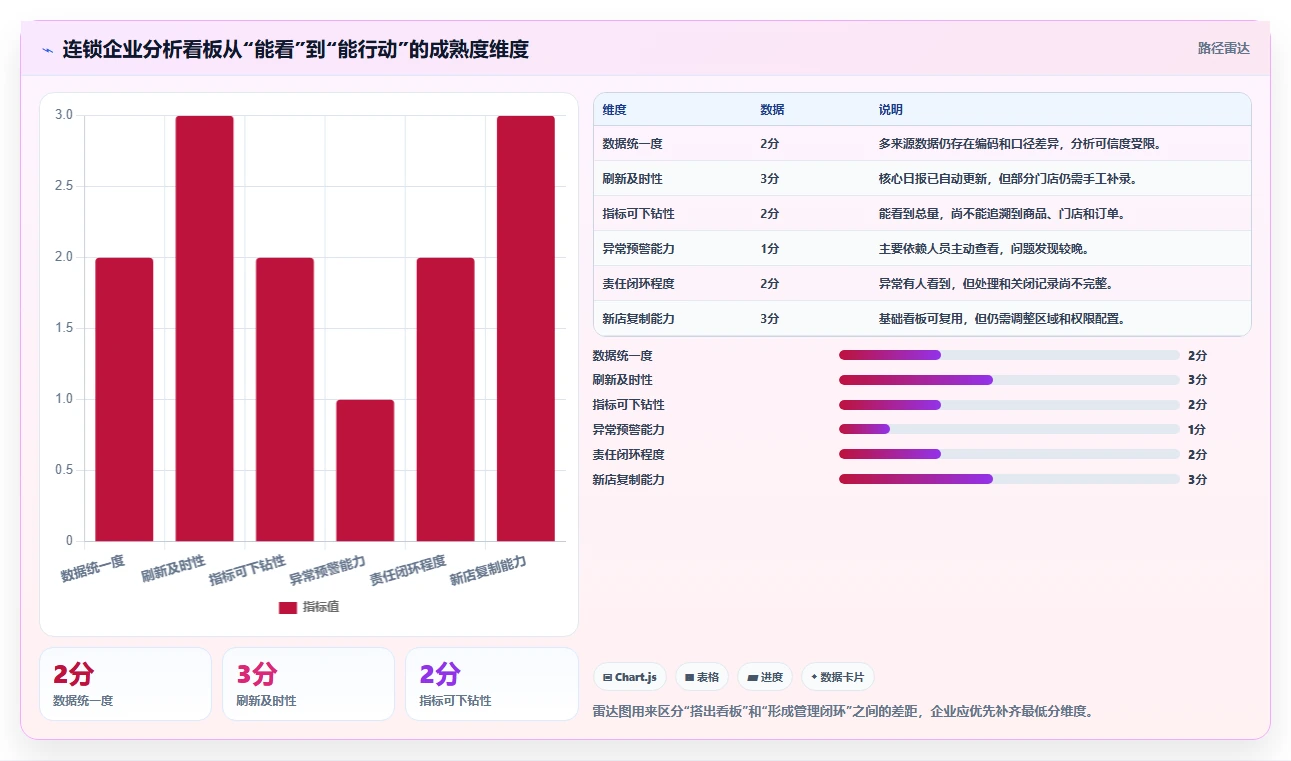The height and width of the screenshot is (761, 1291).
Task: Open the 2分 指标可下钻性 summary card
Action: pos(491,684)
